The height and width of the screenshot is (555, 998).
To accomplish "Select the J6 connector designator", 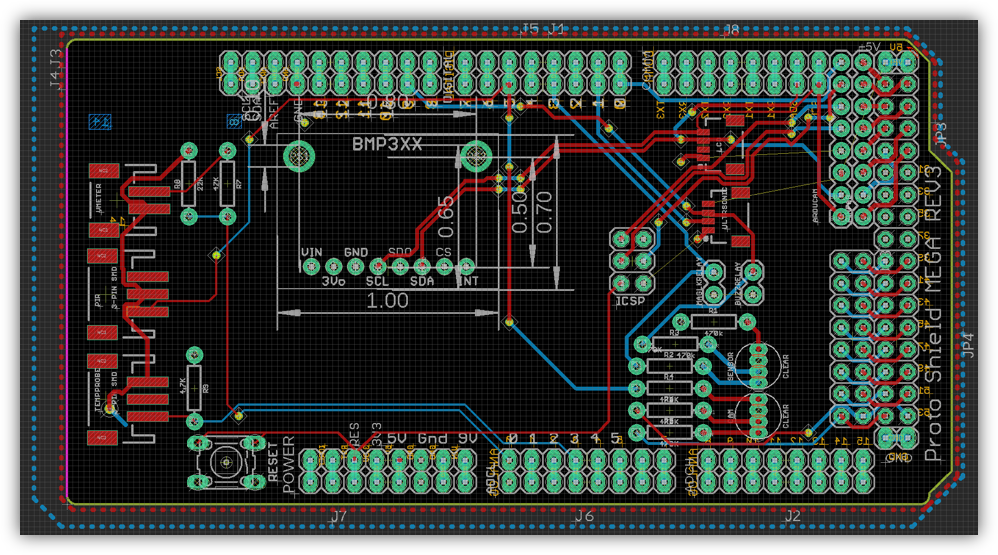I will pos(584,516).
